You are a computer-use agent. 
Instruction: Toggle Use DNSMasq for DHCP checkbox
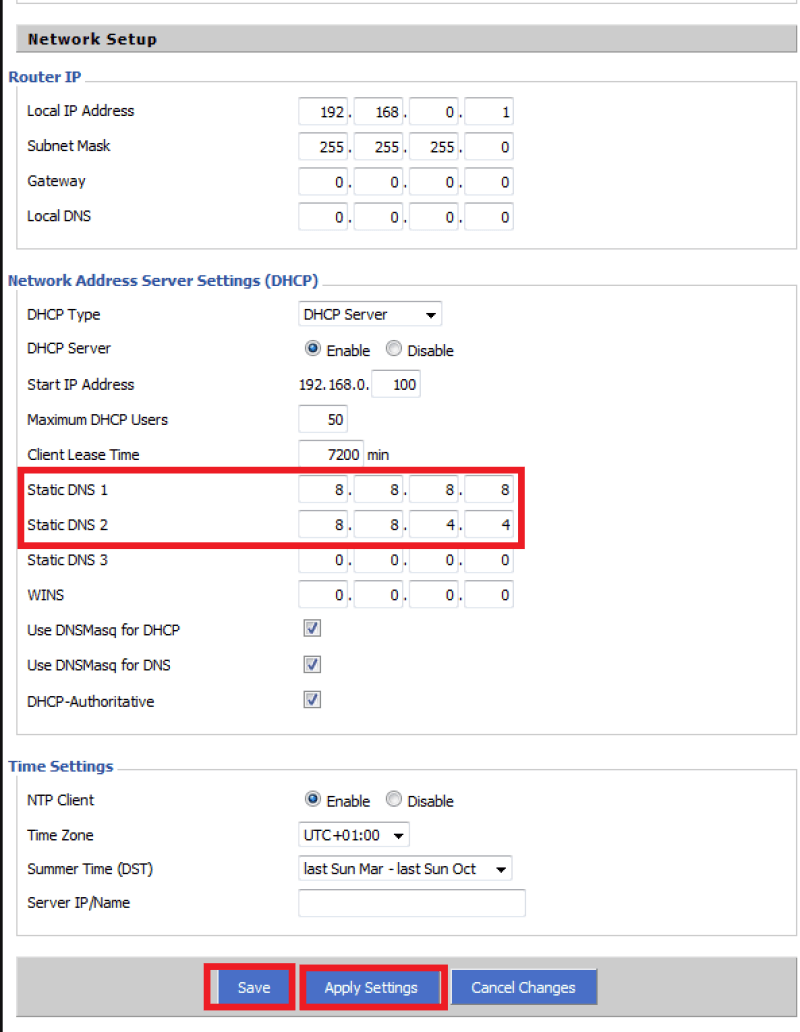[x=312, y=629]
